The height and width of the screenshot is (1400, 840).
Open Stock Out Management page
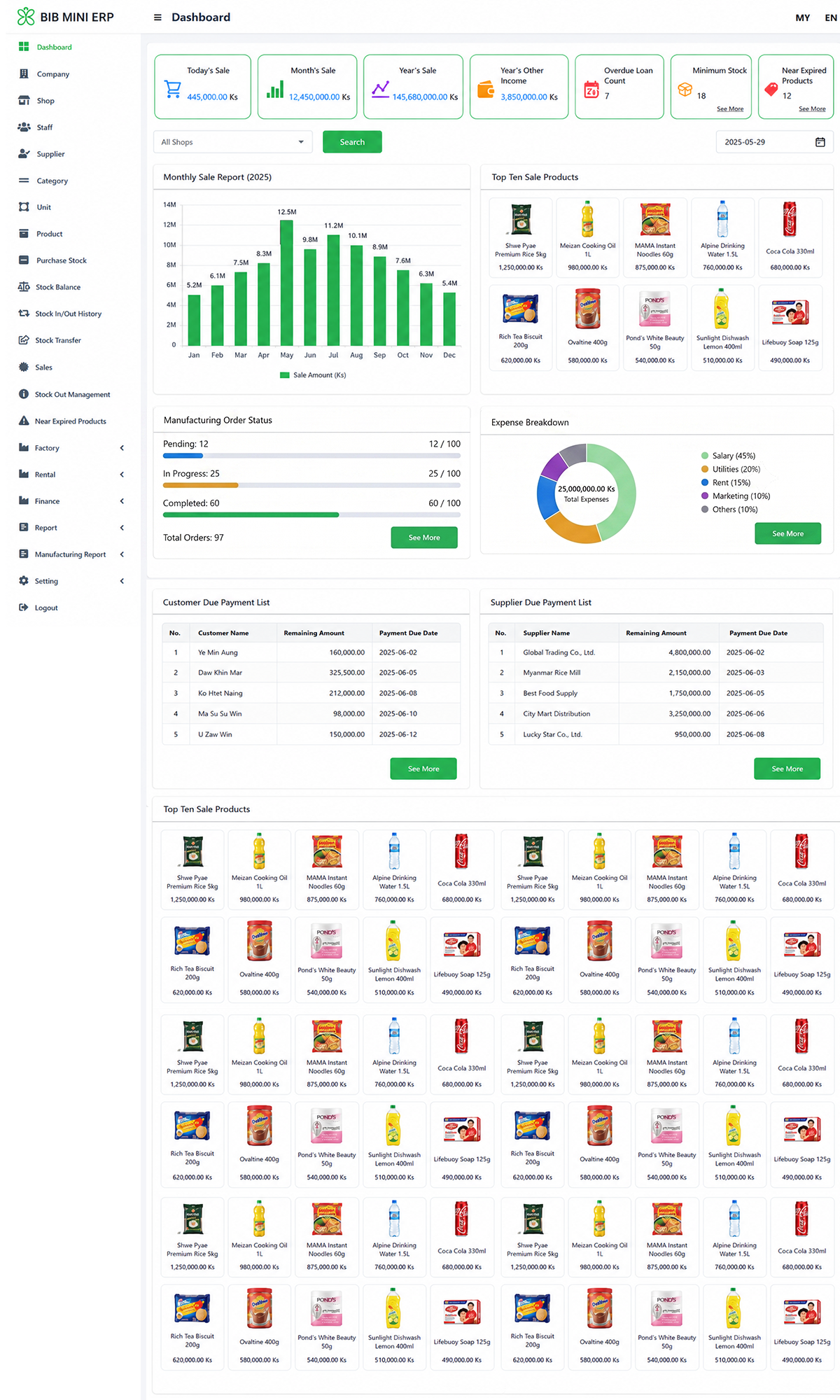[73, 395]
